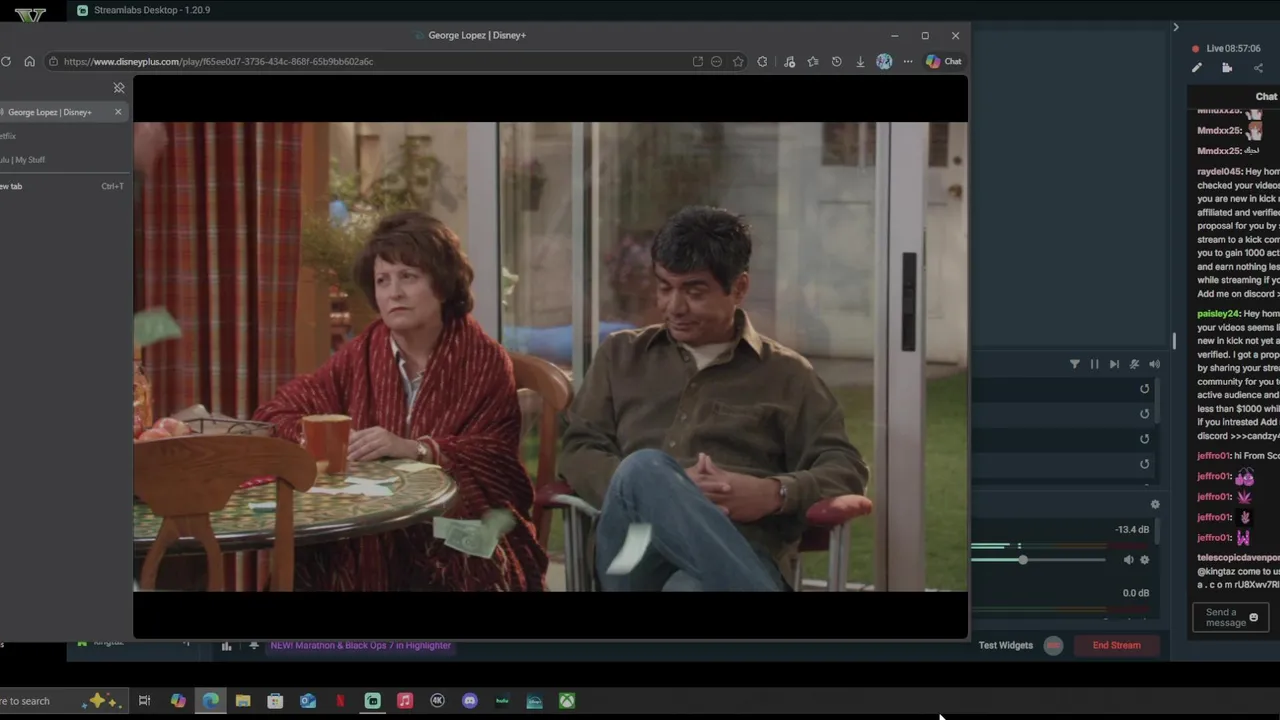Skip to next alert
The image size is (1280, 720).
tap(1114, 364)
